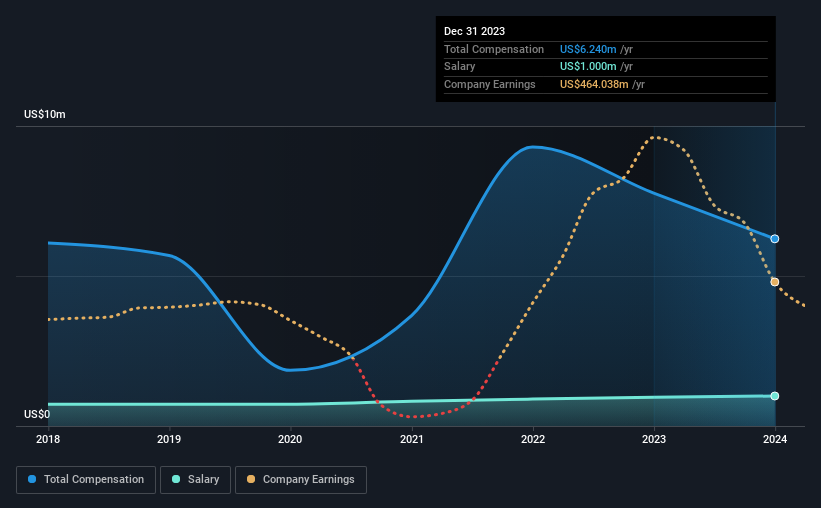This screenshot has width=821, height=508.
Task: Toggle the Company Earnings legend button
Action: click(301, 480)
